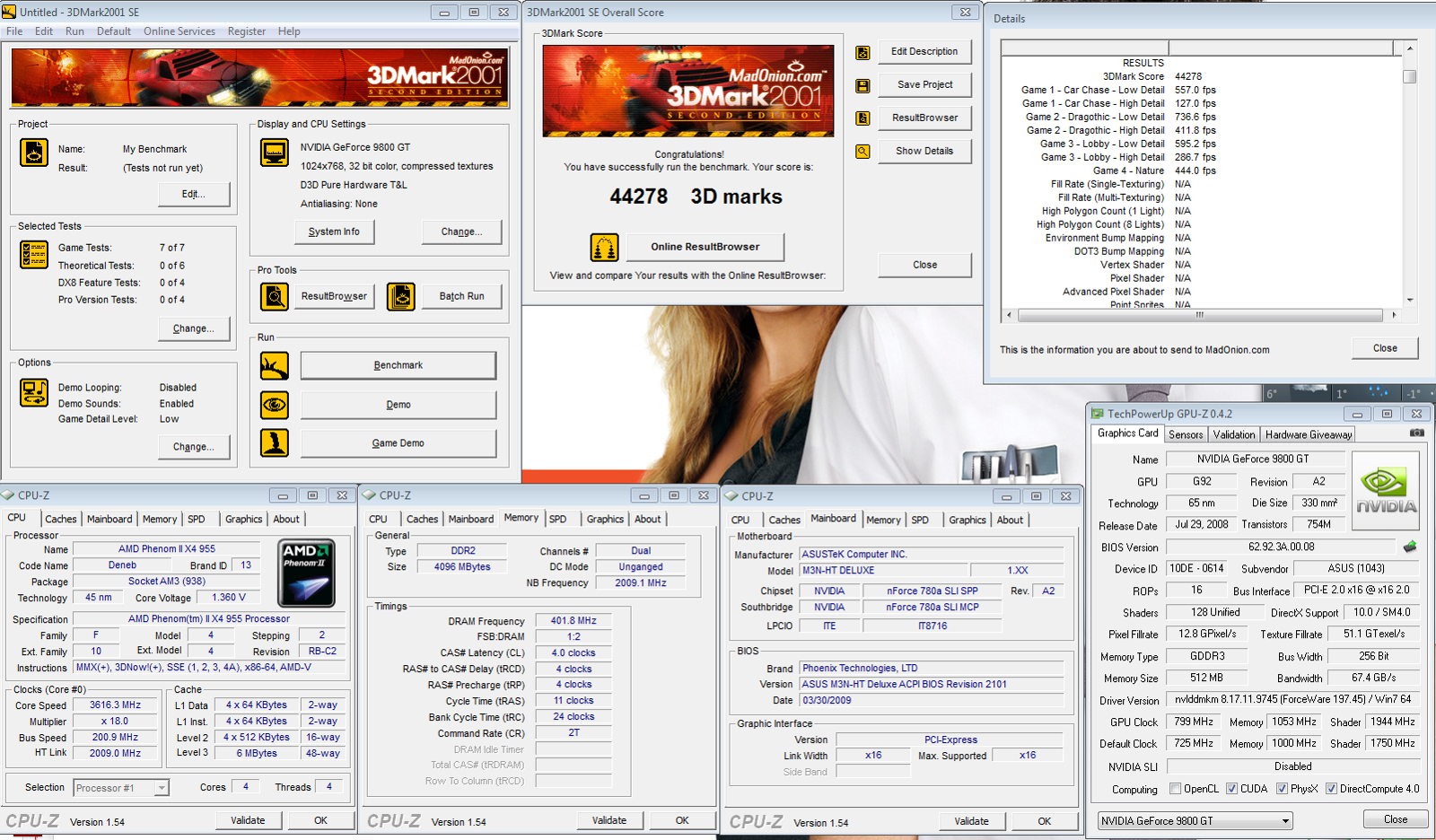
Task: Click the Benchmark button to start the run
Action: [398, 365]
